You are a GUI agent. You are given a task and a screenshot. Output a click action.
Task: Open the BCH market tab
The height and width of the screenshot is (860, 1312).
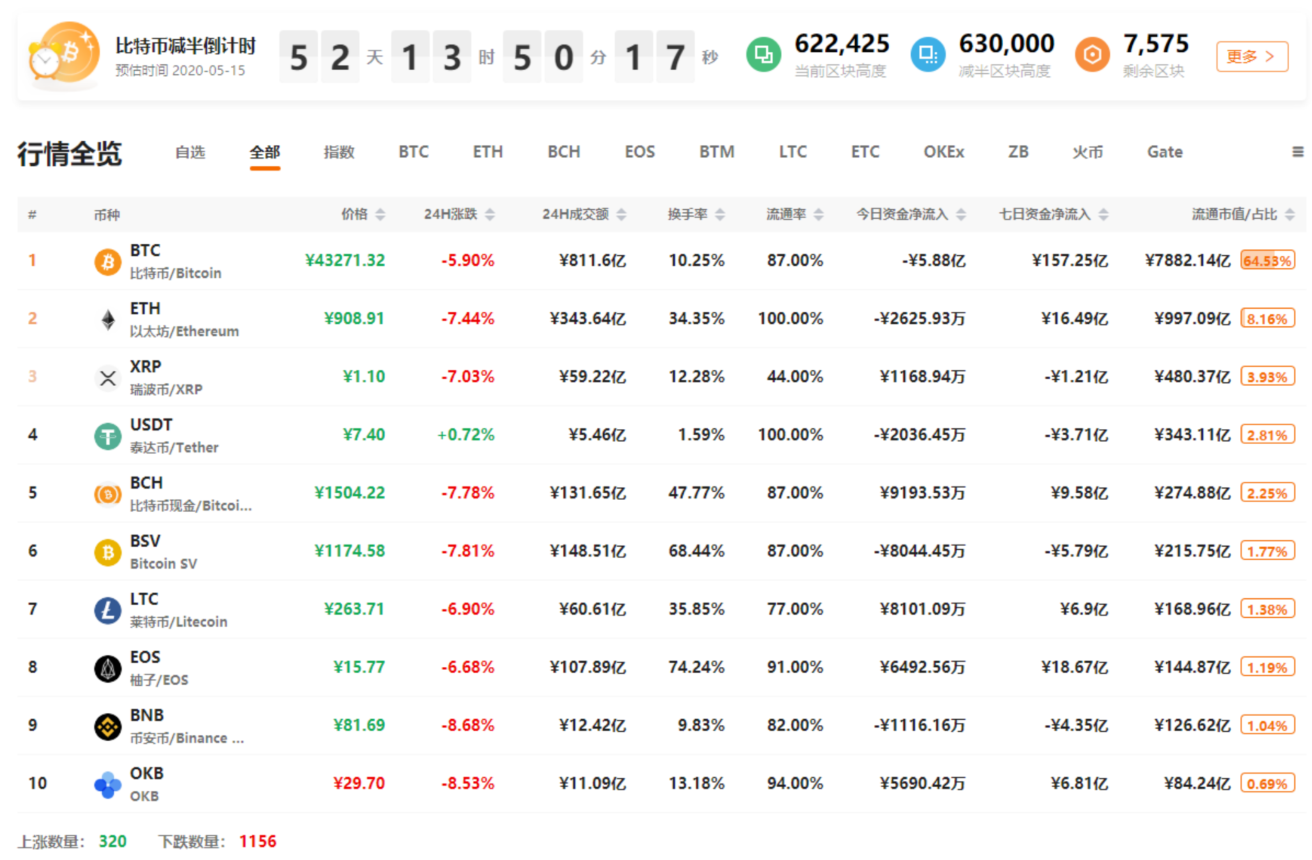tap(564, 152)
